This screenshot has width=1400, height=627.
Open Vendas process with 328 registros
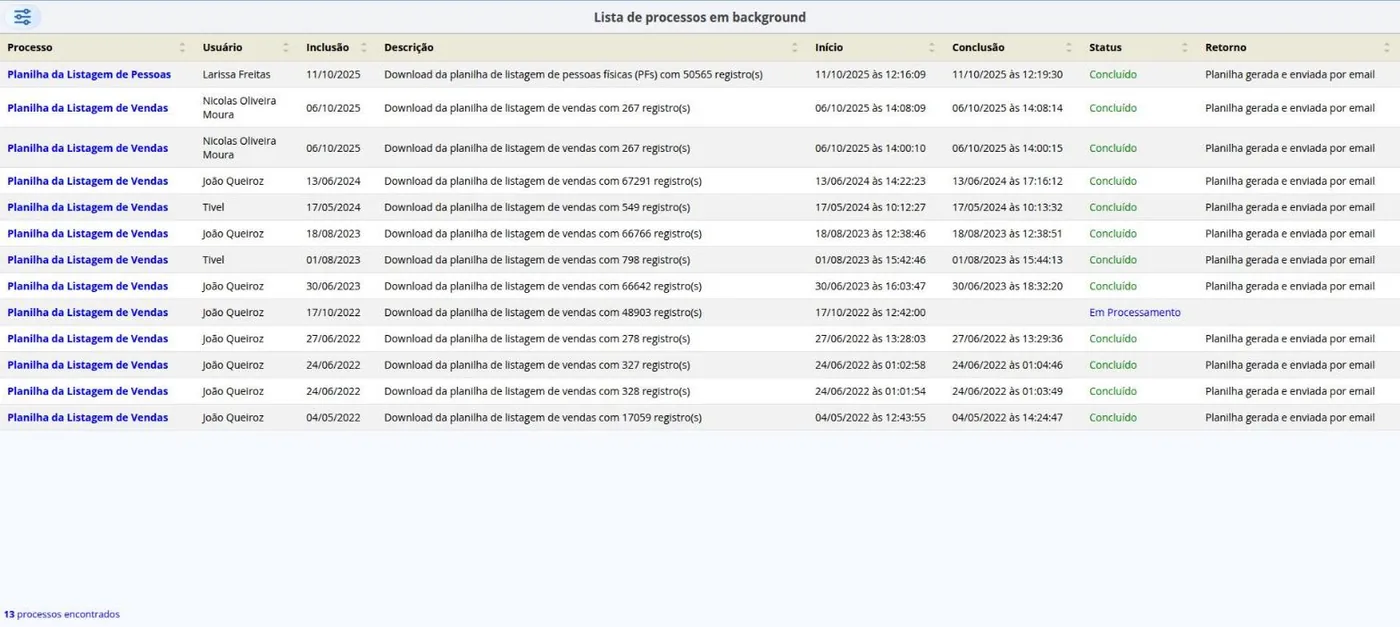coord(88,392)
